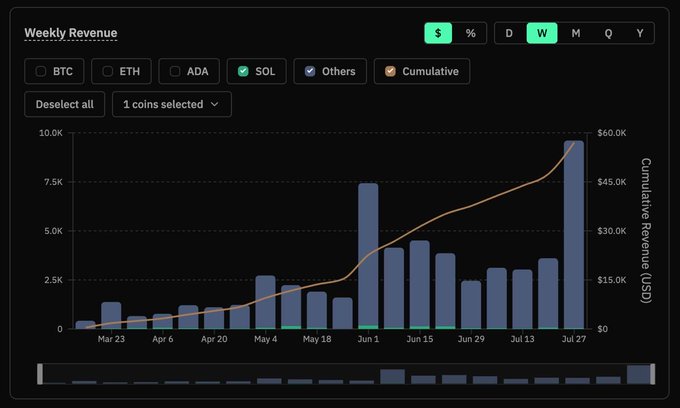The image size is (680, 408).
Task: Select the W weekly interval tab
Action: tap(542, 33)
